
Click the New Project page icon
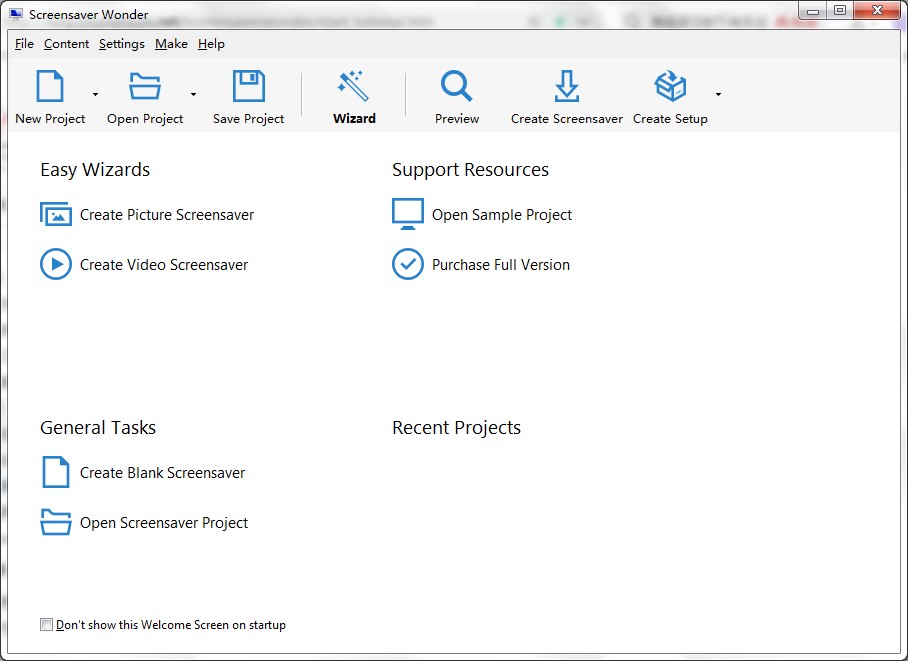[50, 86]
